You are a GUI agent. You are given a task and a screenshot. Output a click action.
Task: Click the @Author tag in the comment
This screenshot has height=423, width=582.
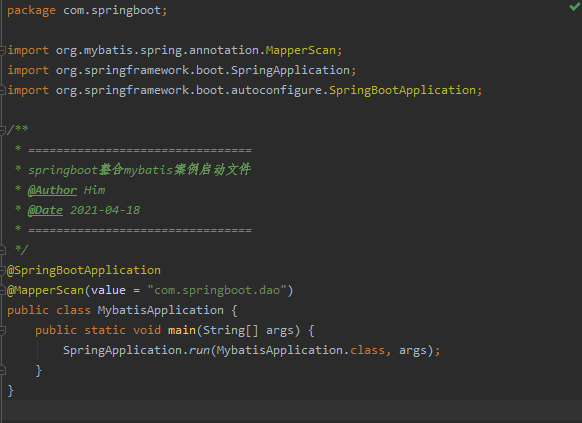tap(52, 190)
